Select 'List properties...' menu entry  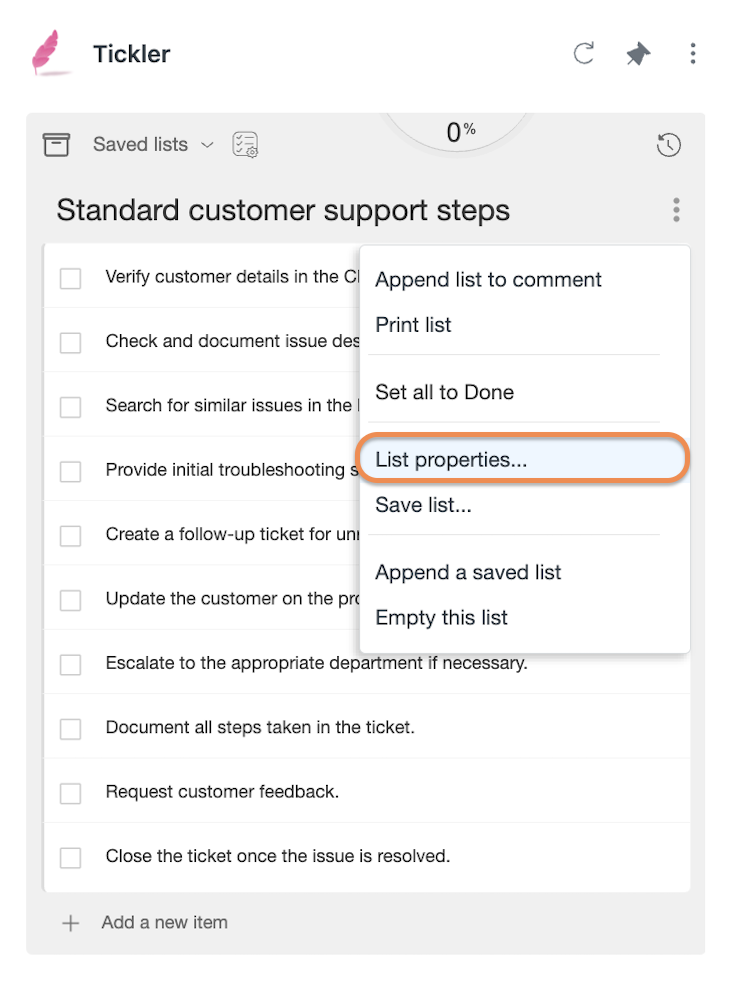click(x=522, y=459)
